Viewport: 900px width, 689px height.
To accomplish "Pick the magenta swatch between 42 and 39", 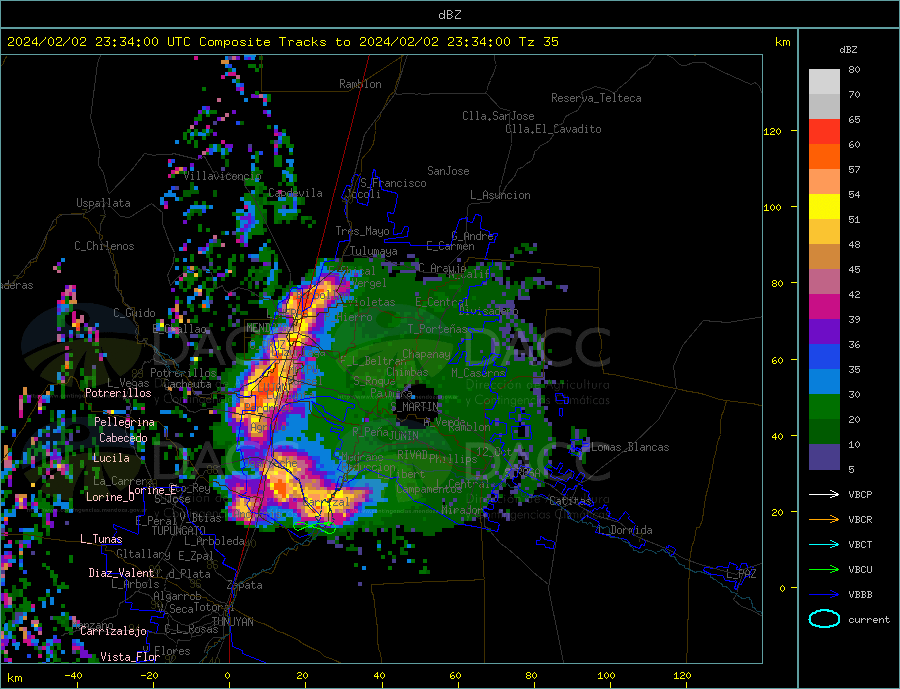I will [824, 307].
